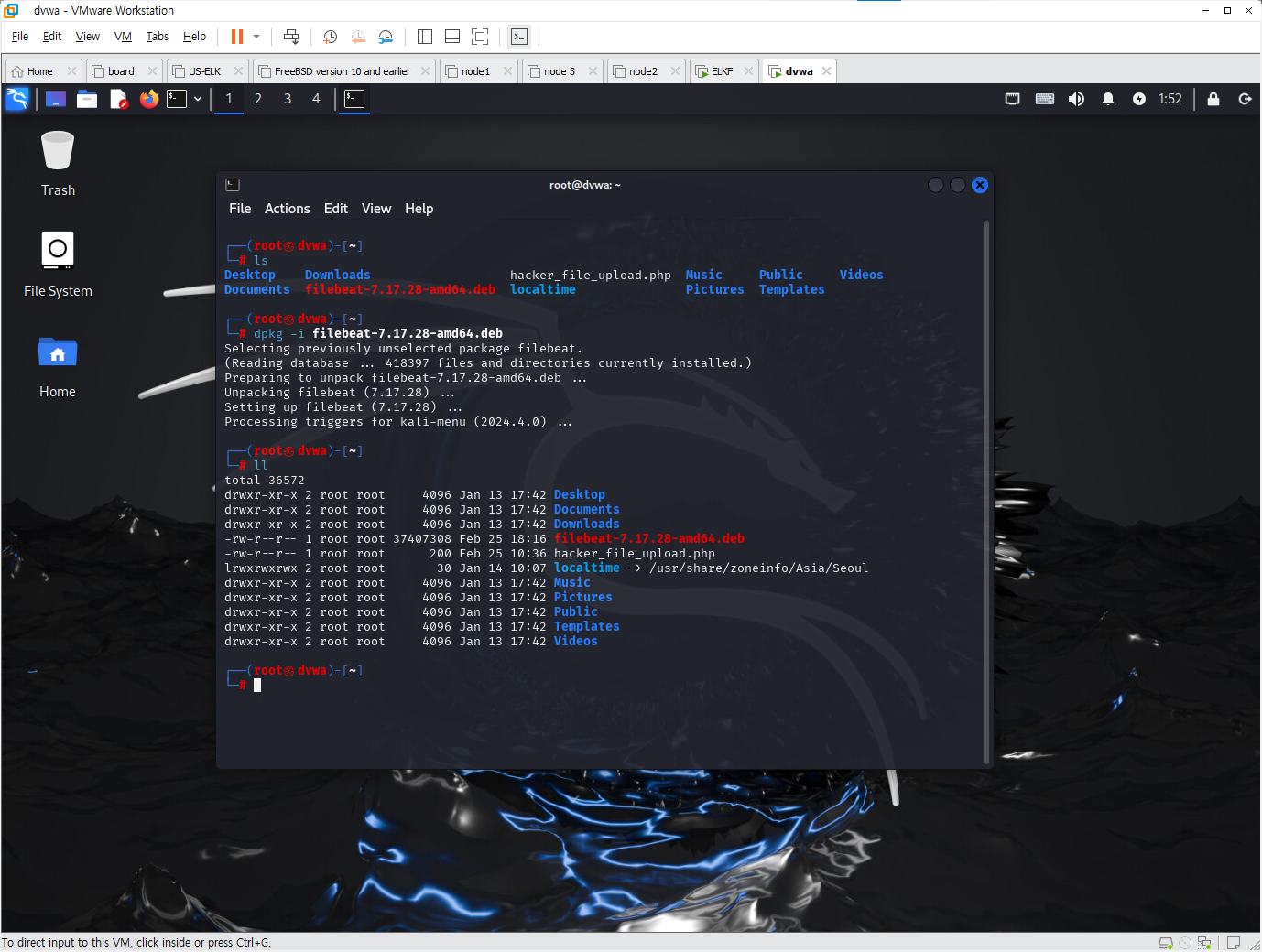This screenshot has width=1262, height=952.
Task: Lock the screen with the padlock icon
Action: (1213, 99)
